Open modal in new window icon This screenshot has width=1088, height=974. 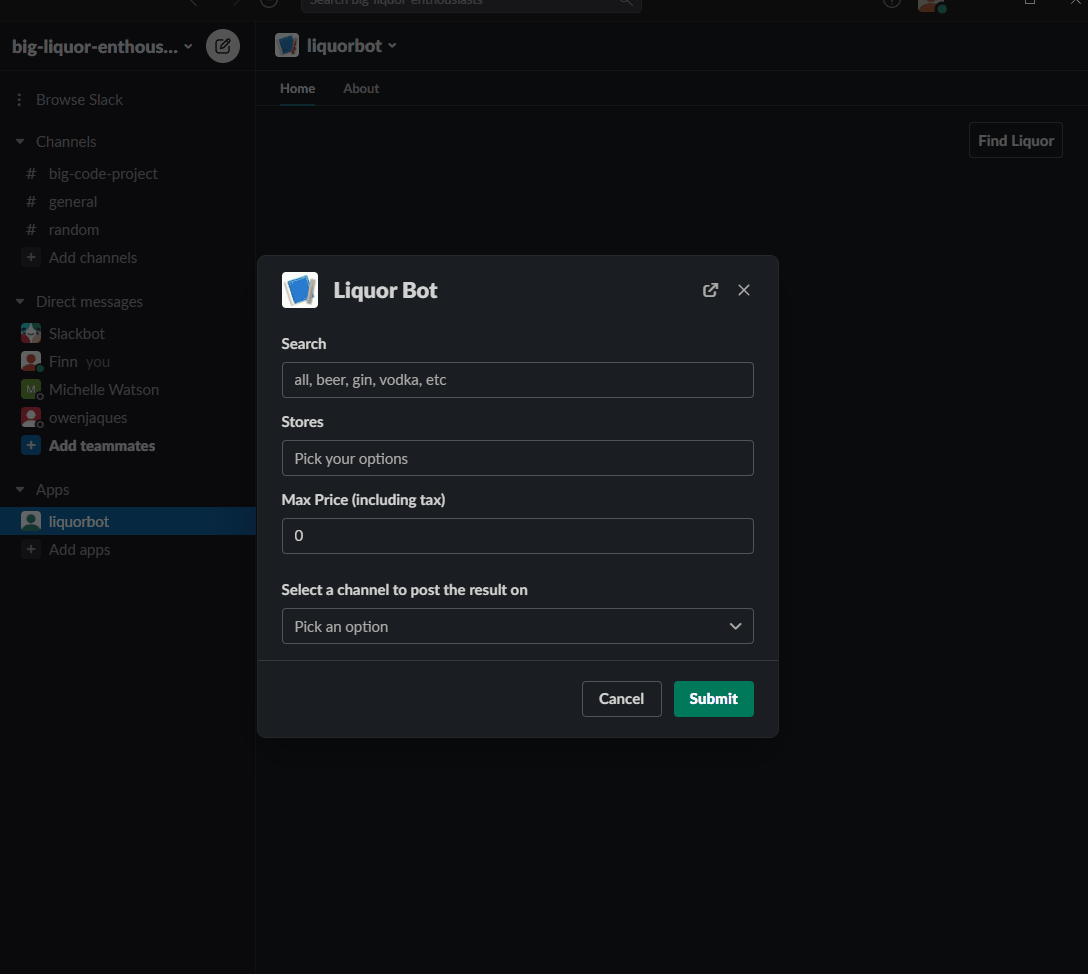point(710,290)
